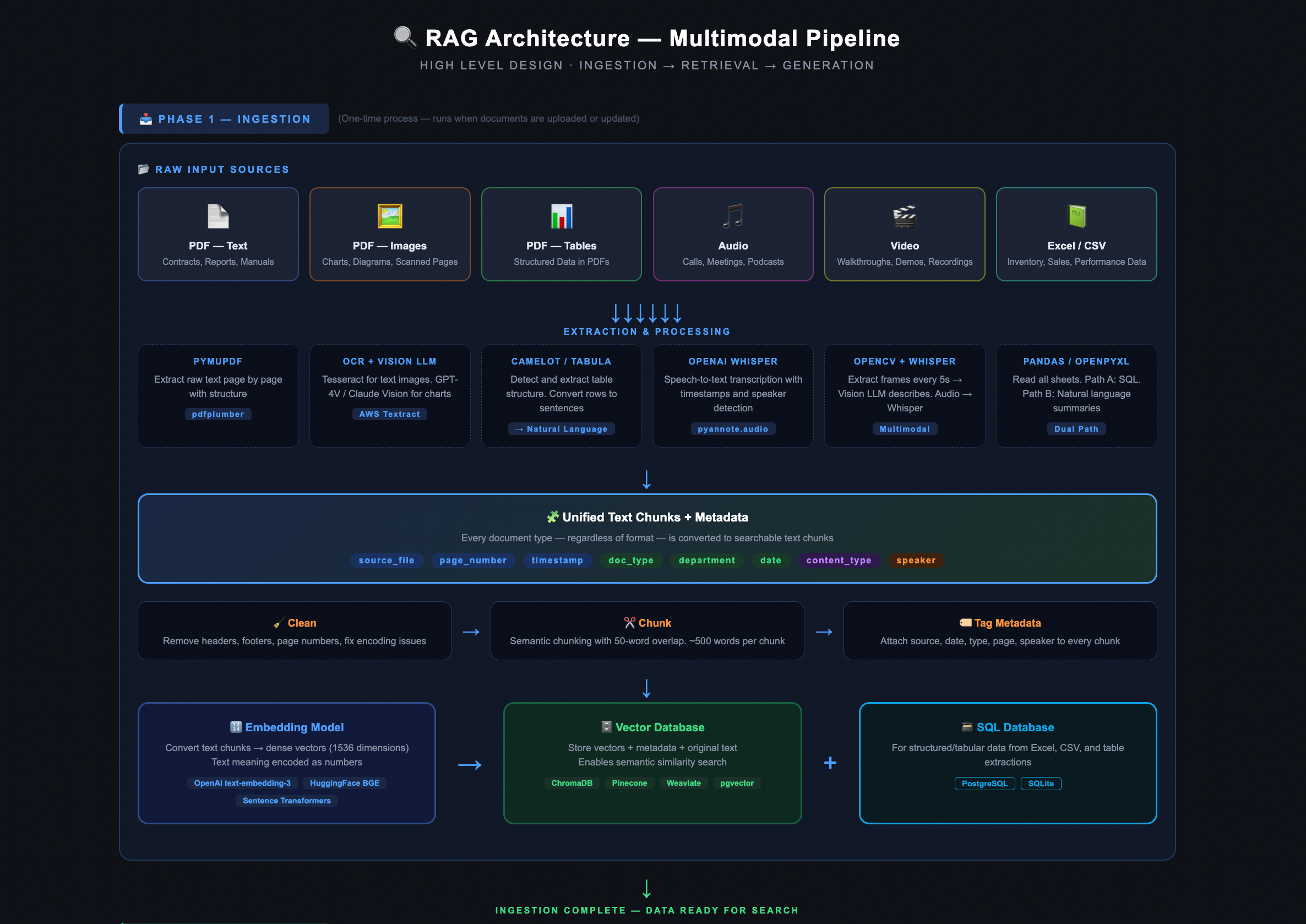Click the date metadata chip

(x=771, y=561)
